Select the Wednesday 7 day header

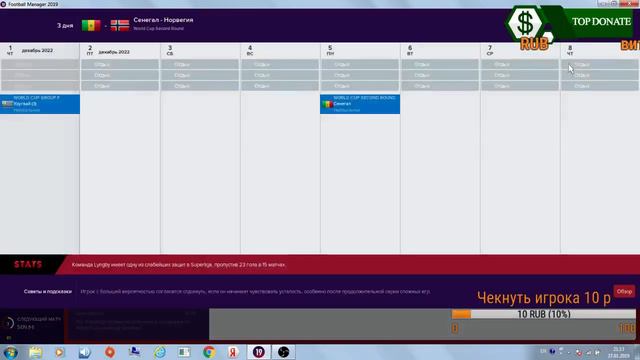(520, 50)
